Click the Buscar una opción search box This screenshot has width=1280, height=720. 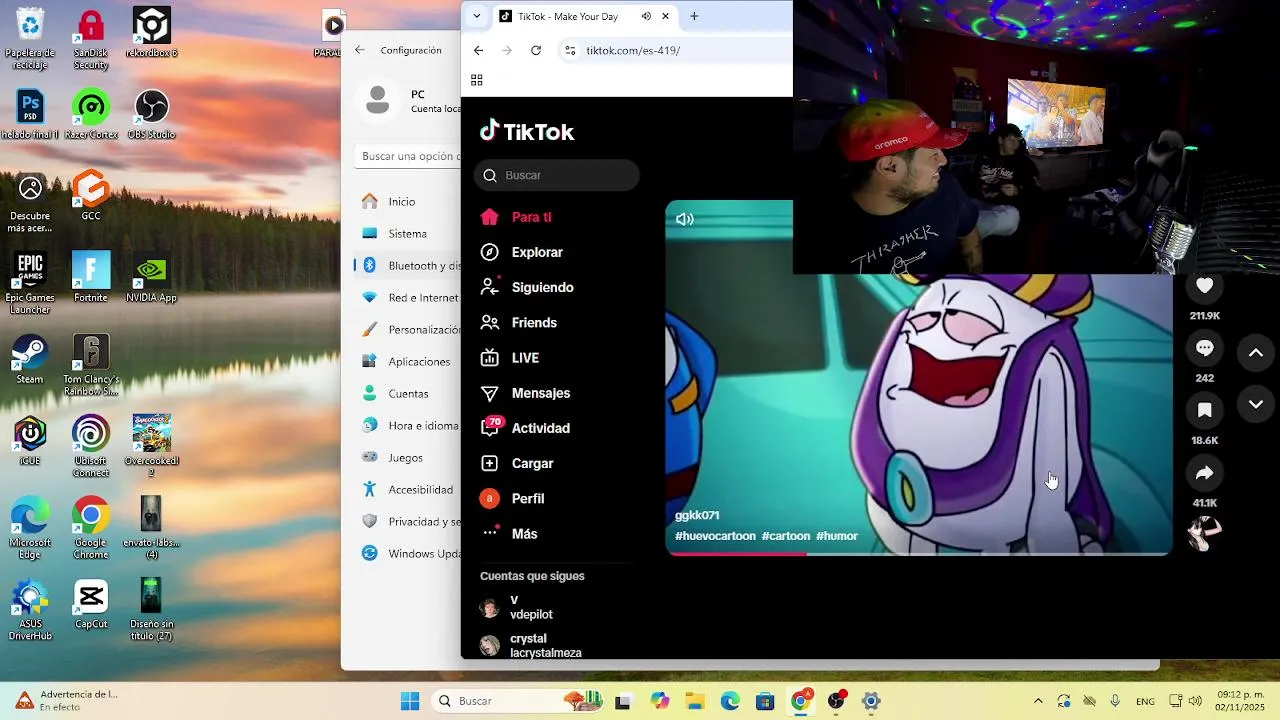(408, 156)
